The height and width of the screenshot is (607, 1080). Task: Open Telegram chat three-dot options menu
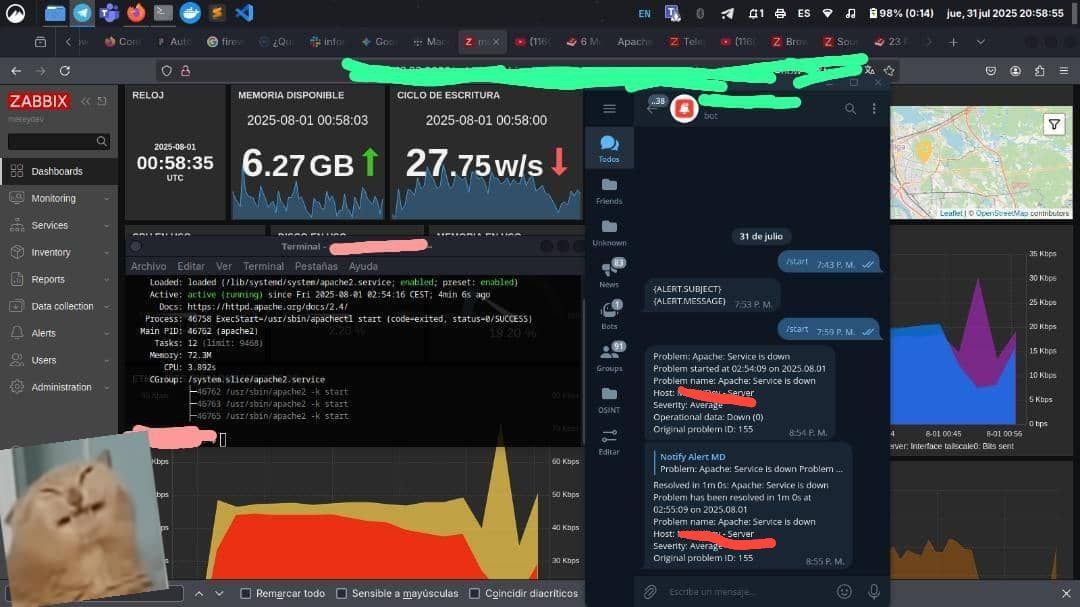pos(874,109)
